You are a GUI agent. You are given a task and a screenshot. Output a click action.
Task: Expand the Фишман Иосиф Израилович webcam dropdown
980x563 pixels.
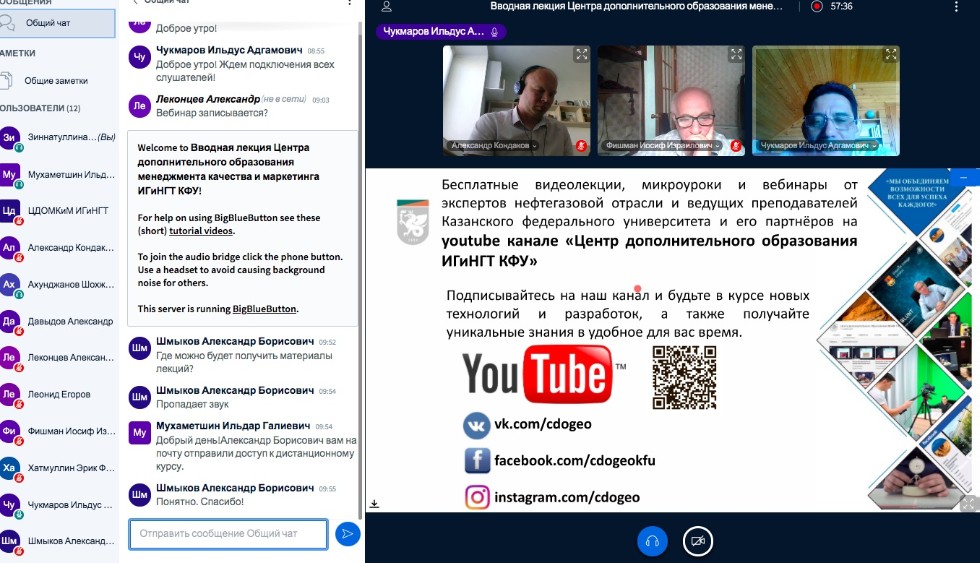point(661,145)
